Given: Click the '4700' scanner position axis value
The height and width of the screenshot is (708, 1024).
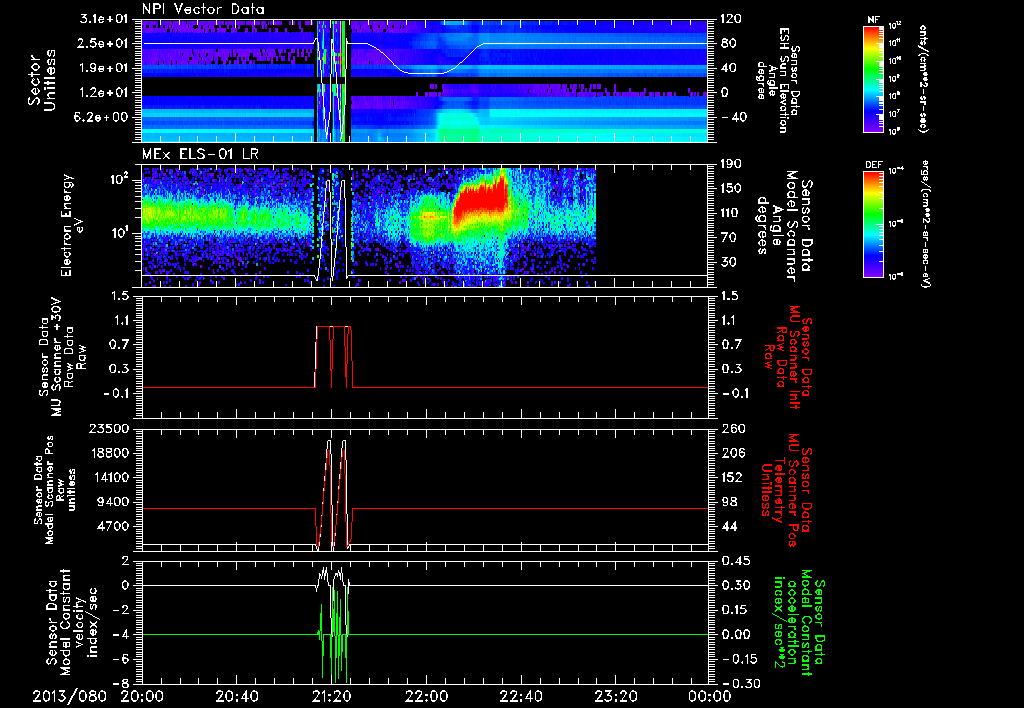Looking at the screenshot, I should pos(114,526).
